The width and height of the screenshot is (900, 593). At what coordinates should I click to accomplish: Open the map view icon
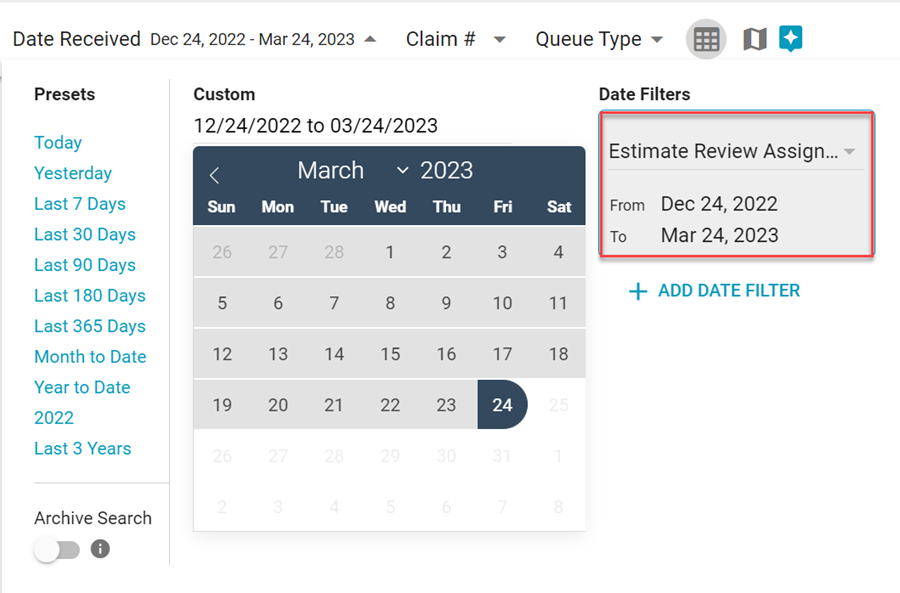click(x=754, y=39)
